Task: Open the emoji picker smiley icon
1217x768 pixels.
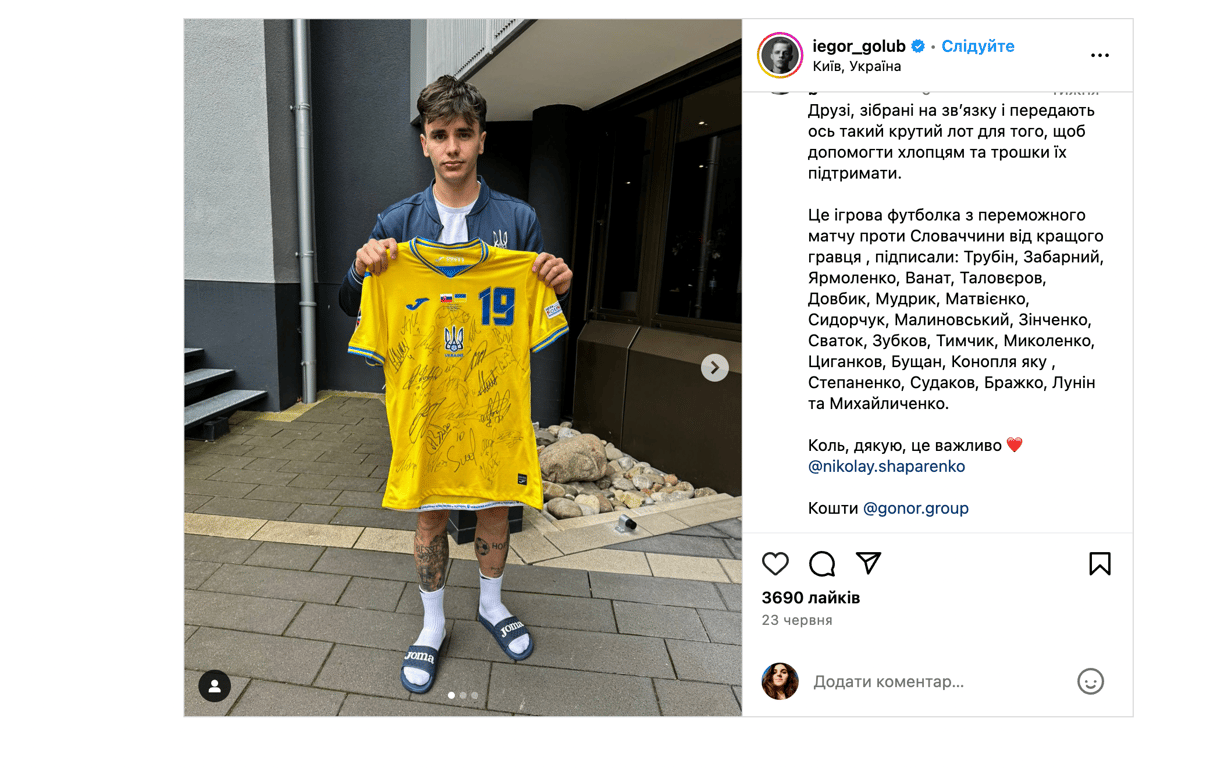Action: pos(1090,681)
